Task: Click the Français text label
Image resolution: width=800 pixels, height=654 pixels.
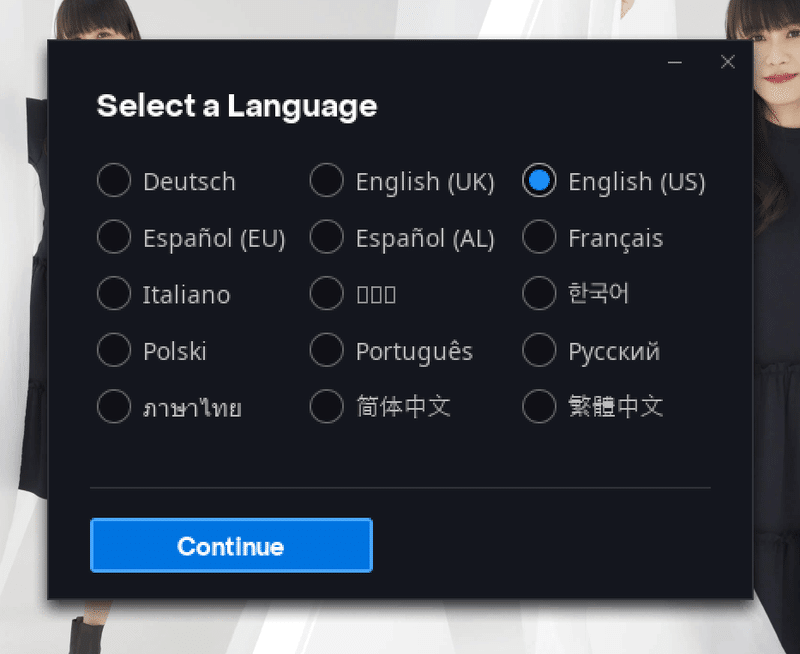Action: coord(616,239)
